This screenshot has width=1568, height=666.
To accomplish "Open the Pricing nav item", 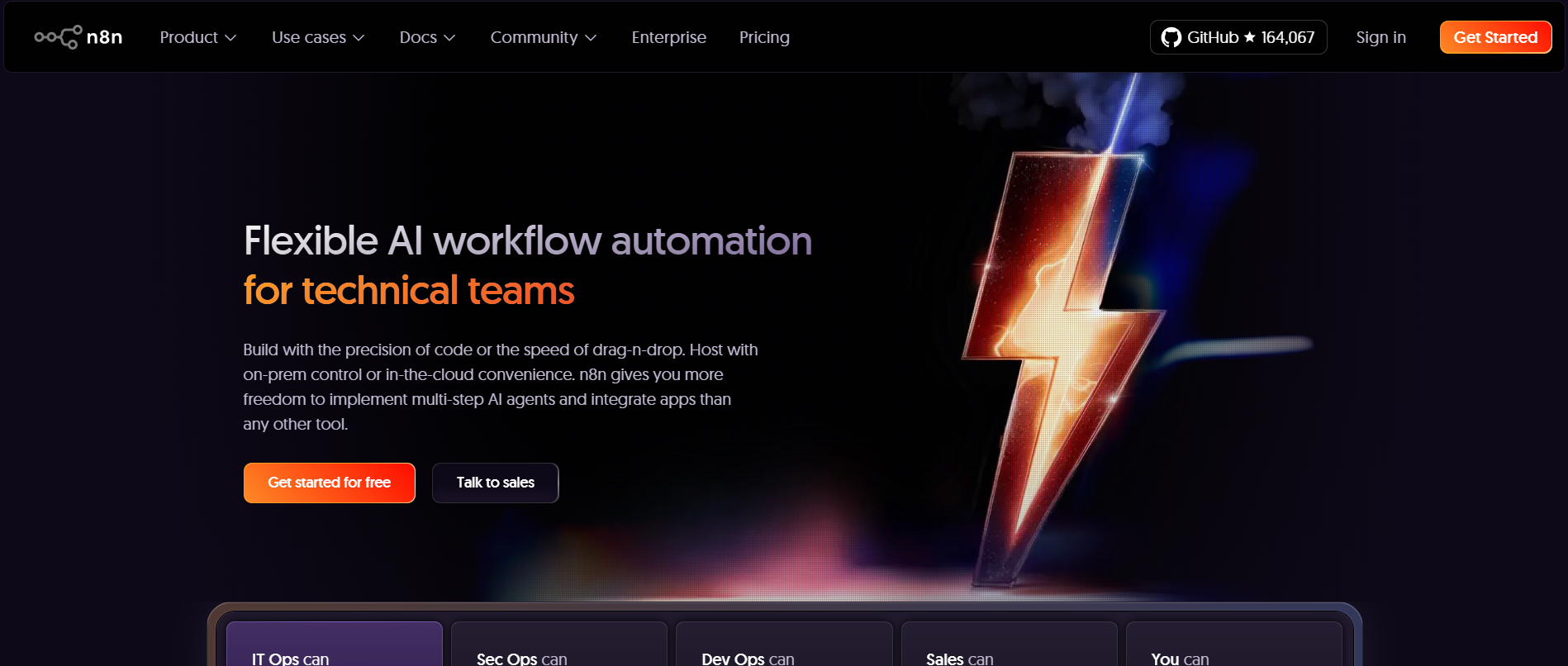I will (764, 37).
